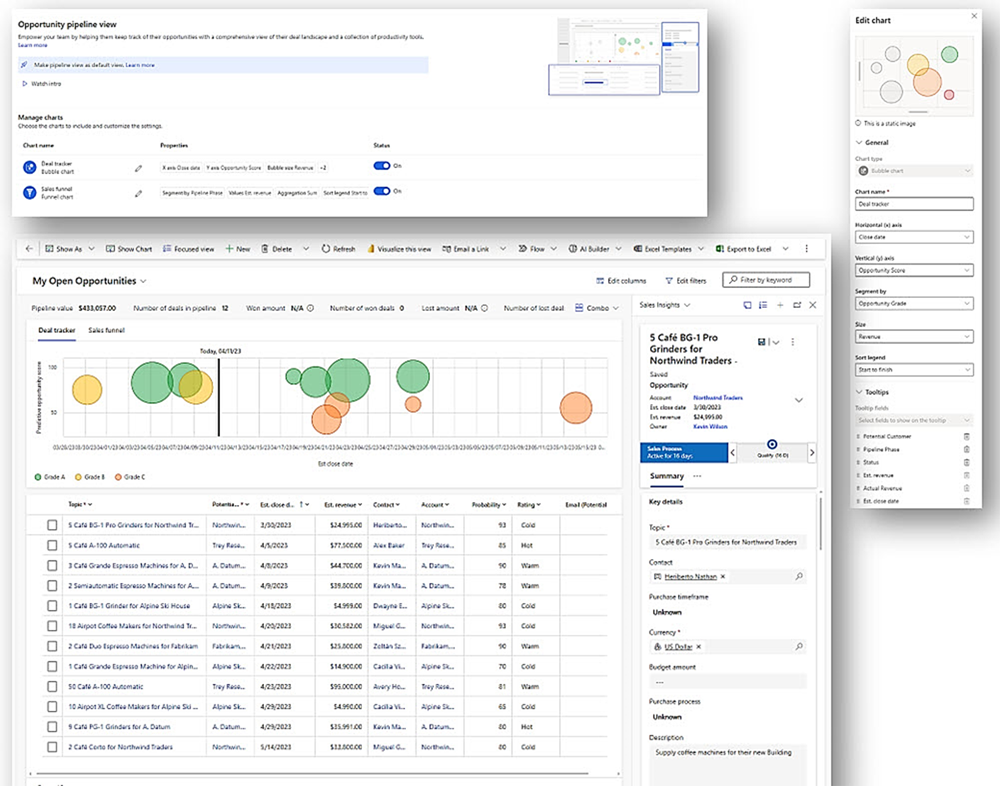
Task: Edit the Deal tracker chart with pencil icon
Action: click(x=139, y=168)
